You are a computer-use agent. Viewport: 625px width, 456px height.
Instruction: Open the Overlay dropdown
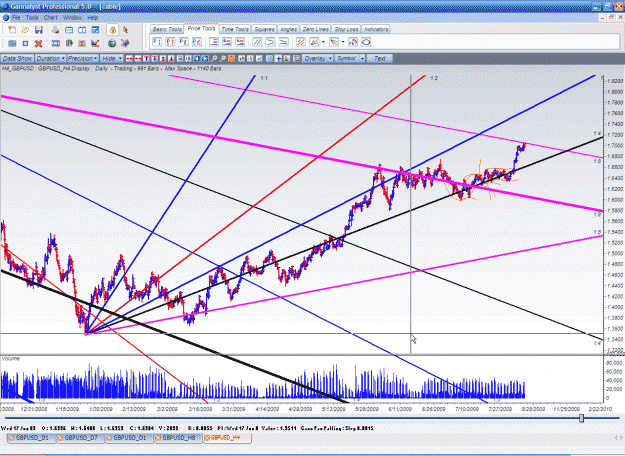click(318, 59)
